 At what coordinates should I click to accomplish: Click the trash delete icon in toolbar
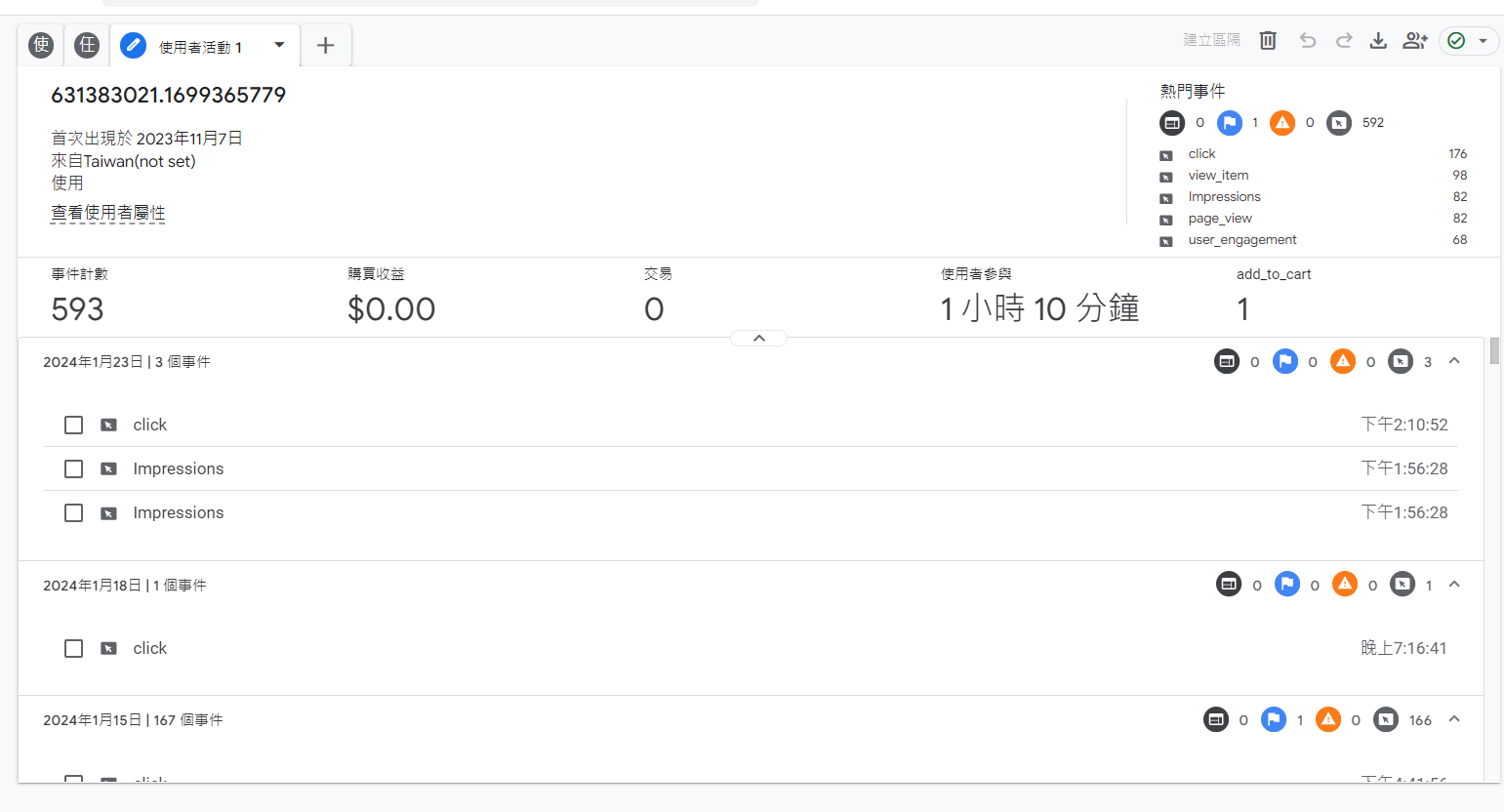point(1268,41)
